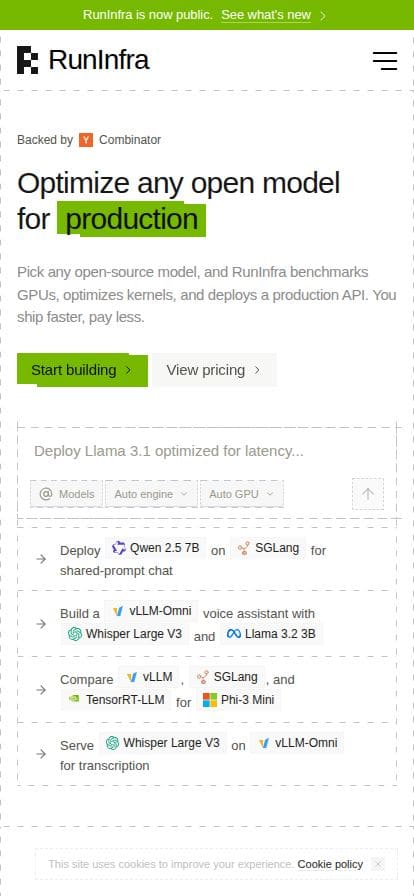414x896 pixels.
Task: Open the hamburger navigation menu
Action: 385,61
